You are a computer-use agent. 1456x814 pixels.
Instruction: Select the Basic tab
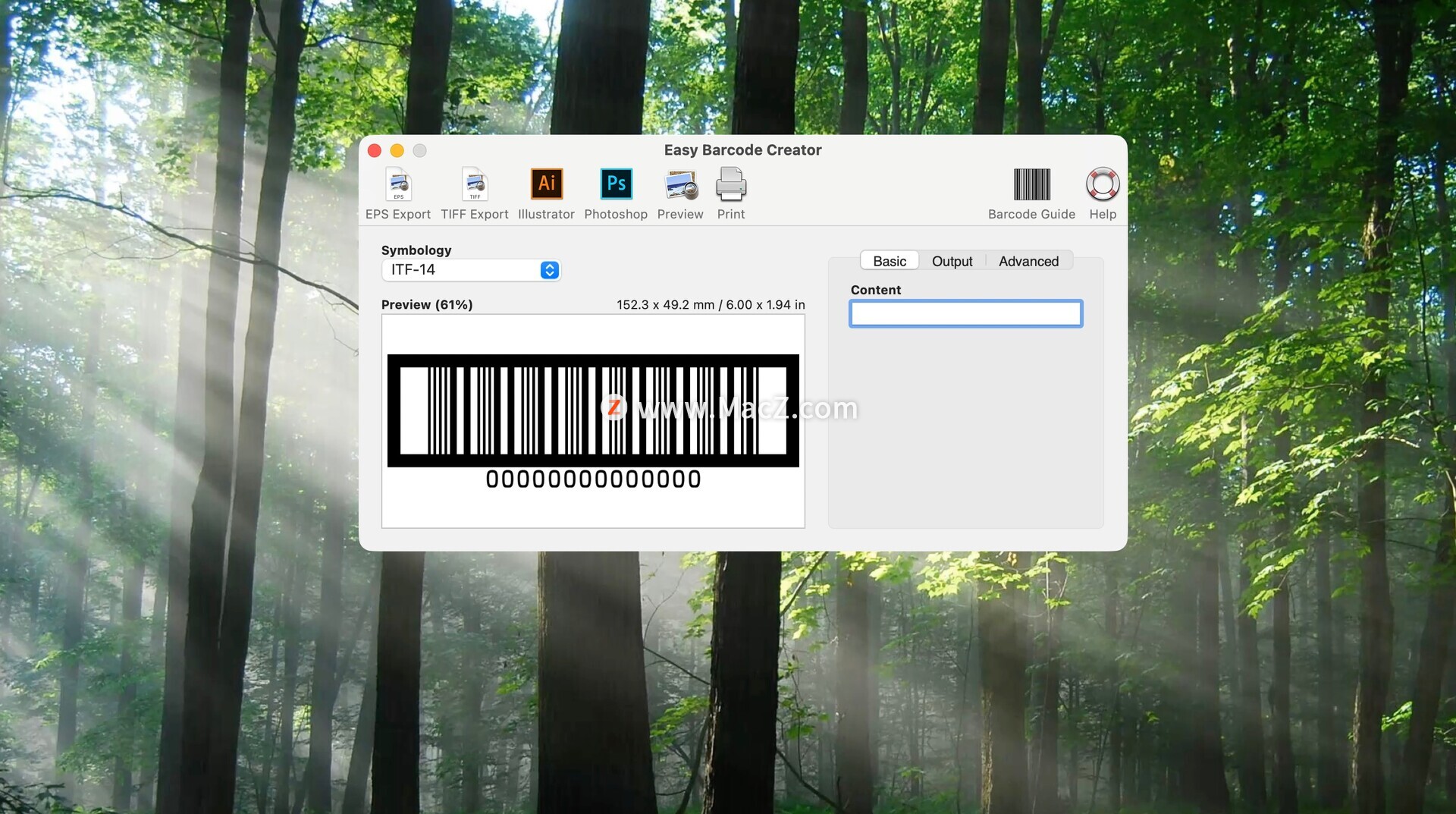tap(890, 261)
